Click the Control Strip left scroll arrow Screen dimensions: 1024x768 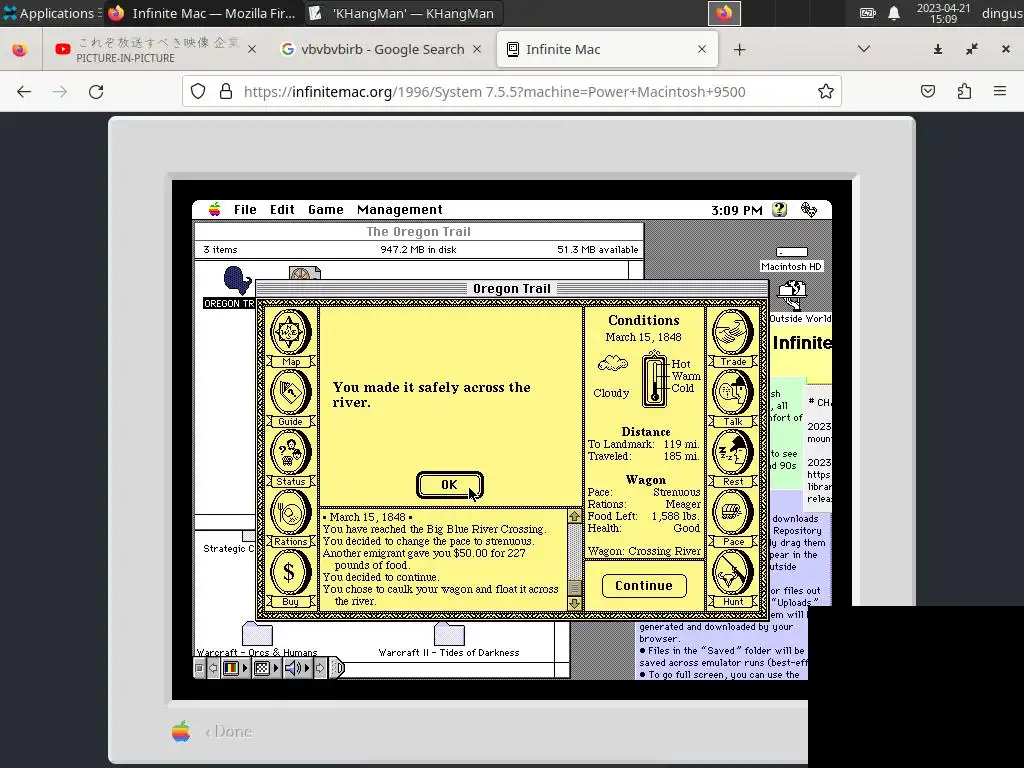click(x=213, y=668)
